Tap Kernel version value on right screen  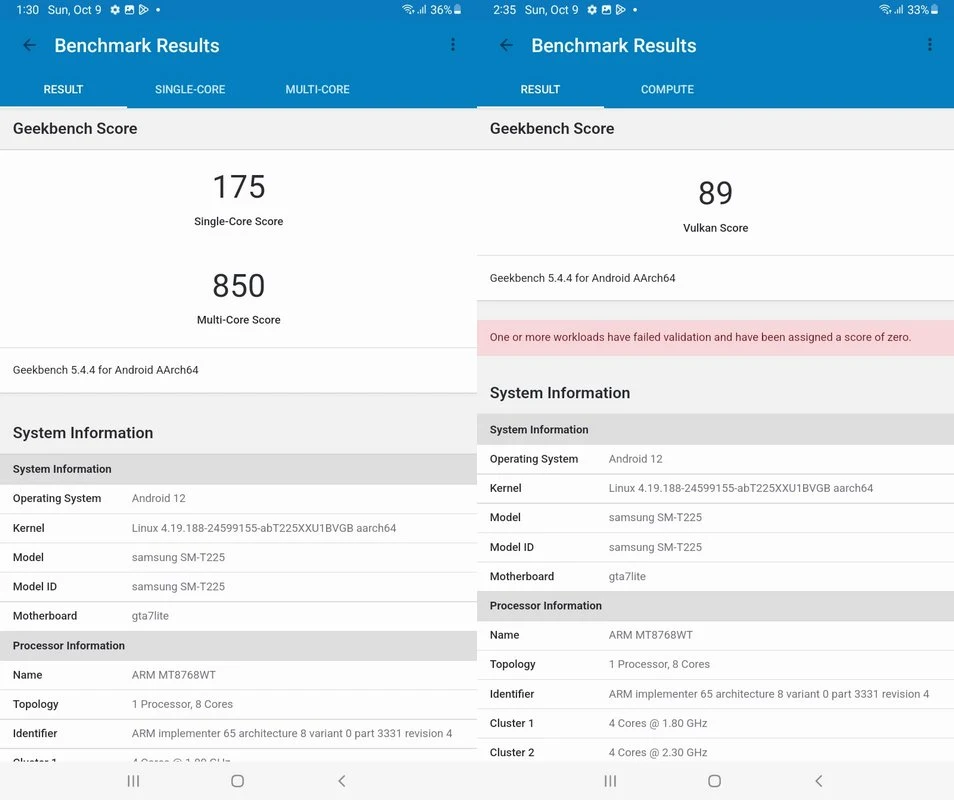[x=741, y=488]
